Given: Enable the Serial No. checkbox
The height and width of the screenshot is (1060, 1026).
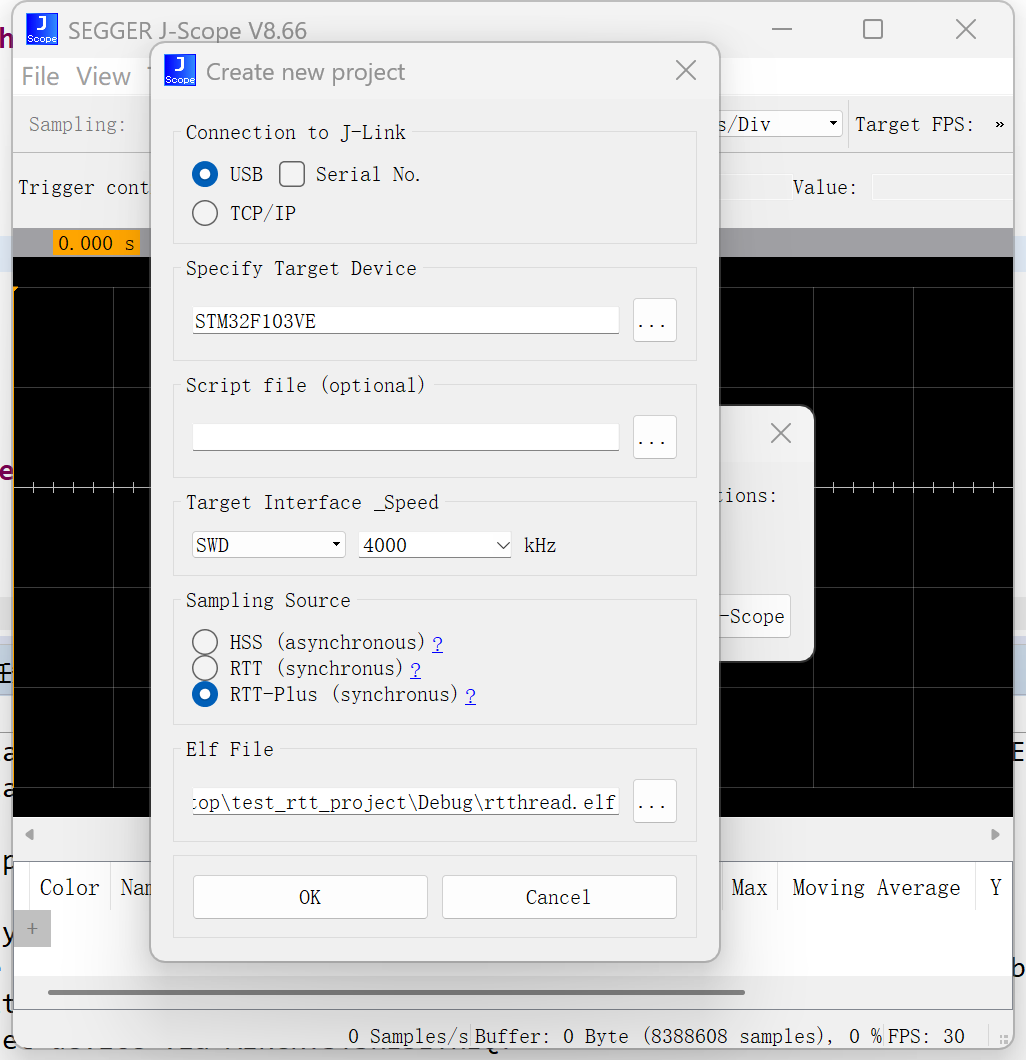Looking at the screenshot, I should pos(292,174).
